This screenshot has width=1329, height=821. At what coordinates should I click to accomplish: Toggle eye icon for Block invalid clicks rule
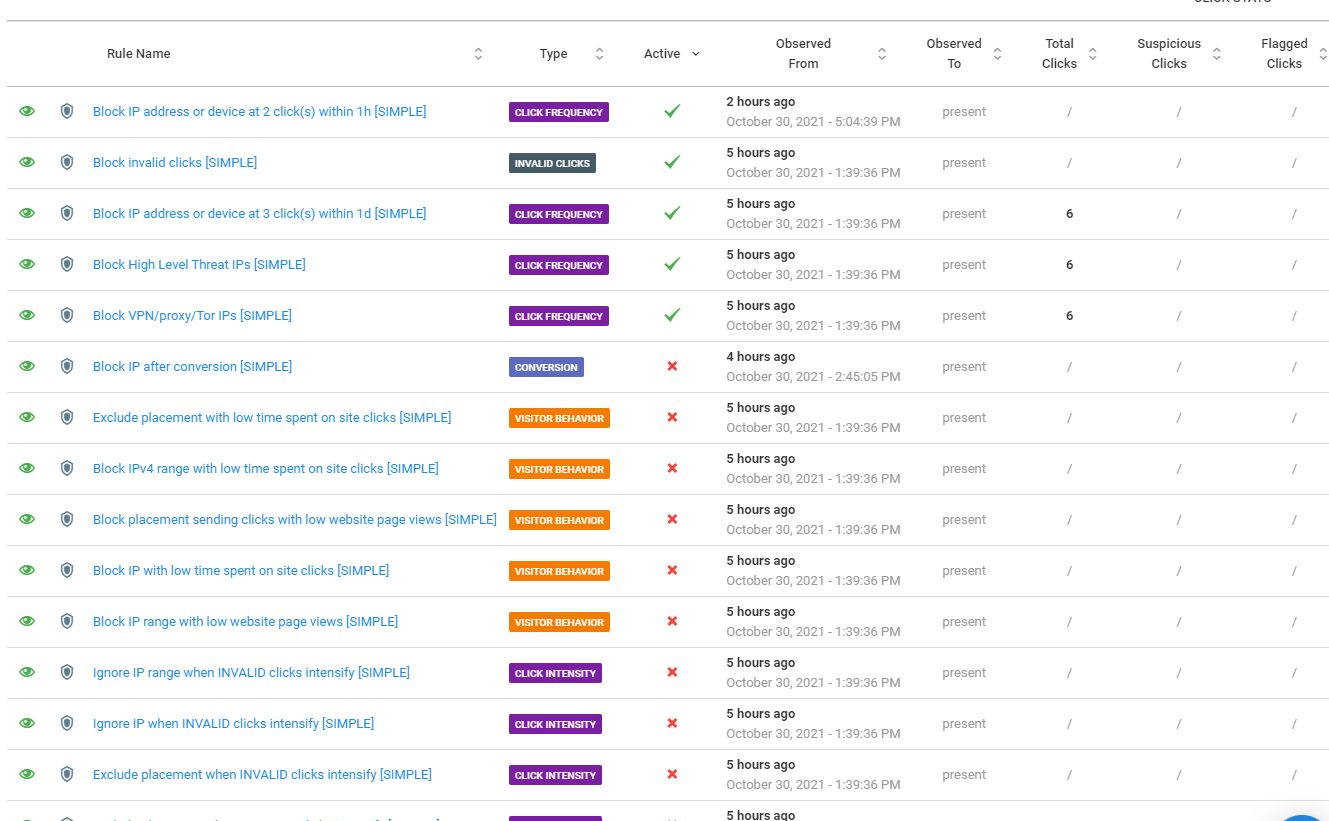[27, 162]
